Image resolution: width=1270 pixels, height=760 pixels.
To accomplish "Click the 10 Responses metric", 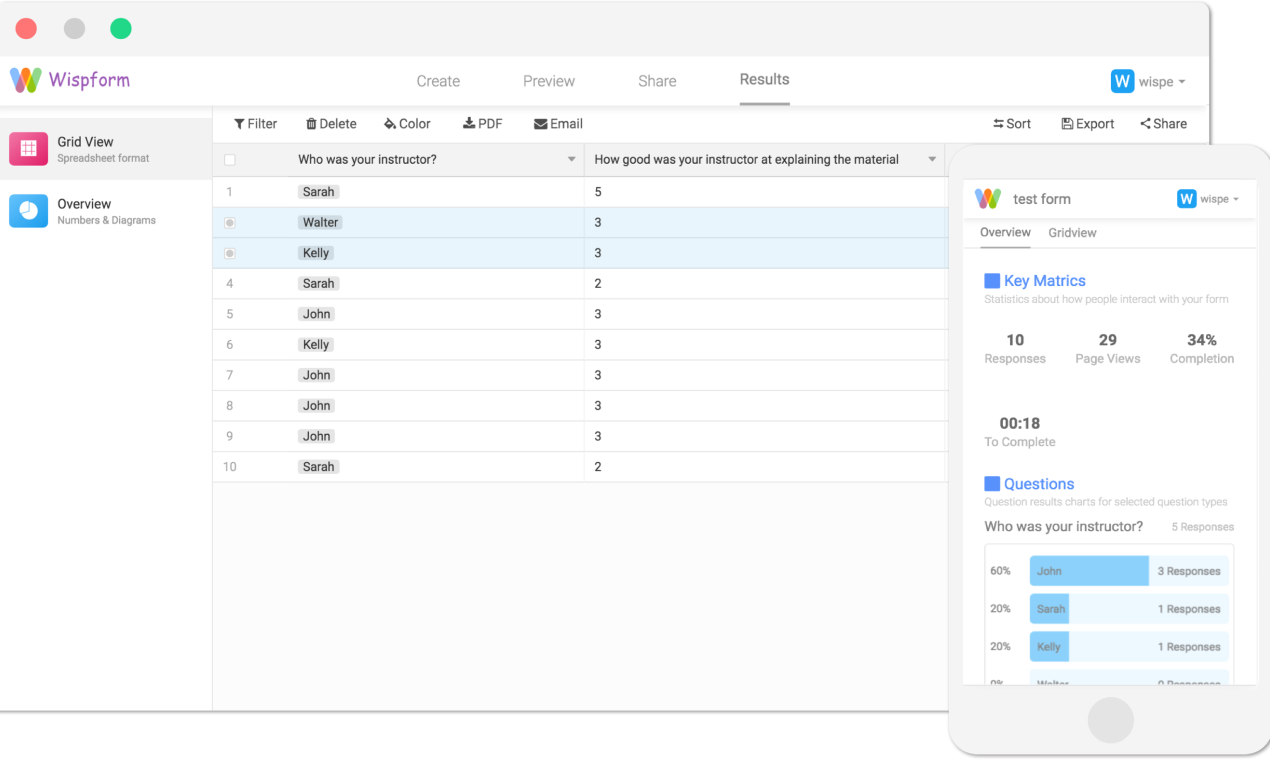I will [1015, 348].
